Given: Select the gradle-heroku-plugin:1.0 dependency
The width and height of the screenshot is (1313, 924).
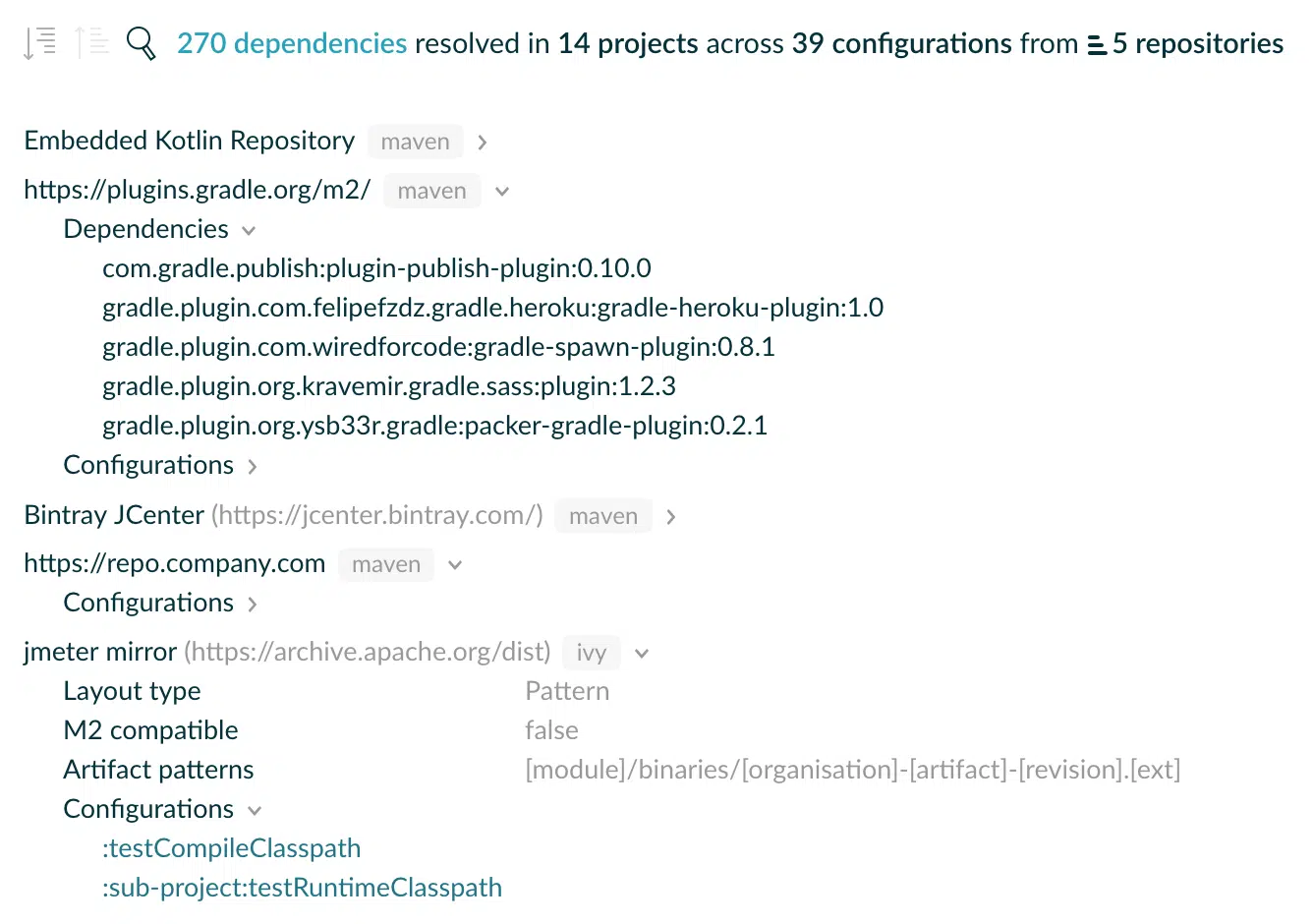Looking at the screenshot, I should (493, 308).
